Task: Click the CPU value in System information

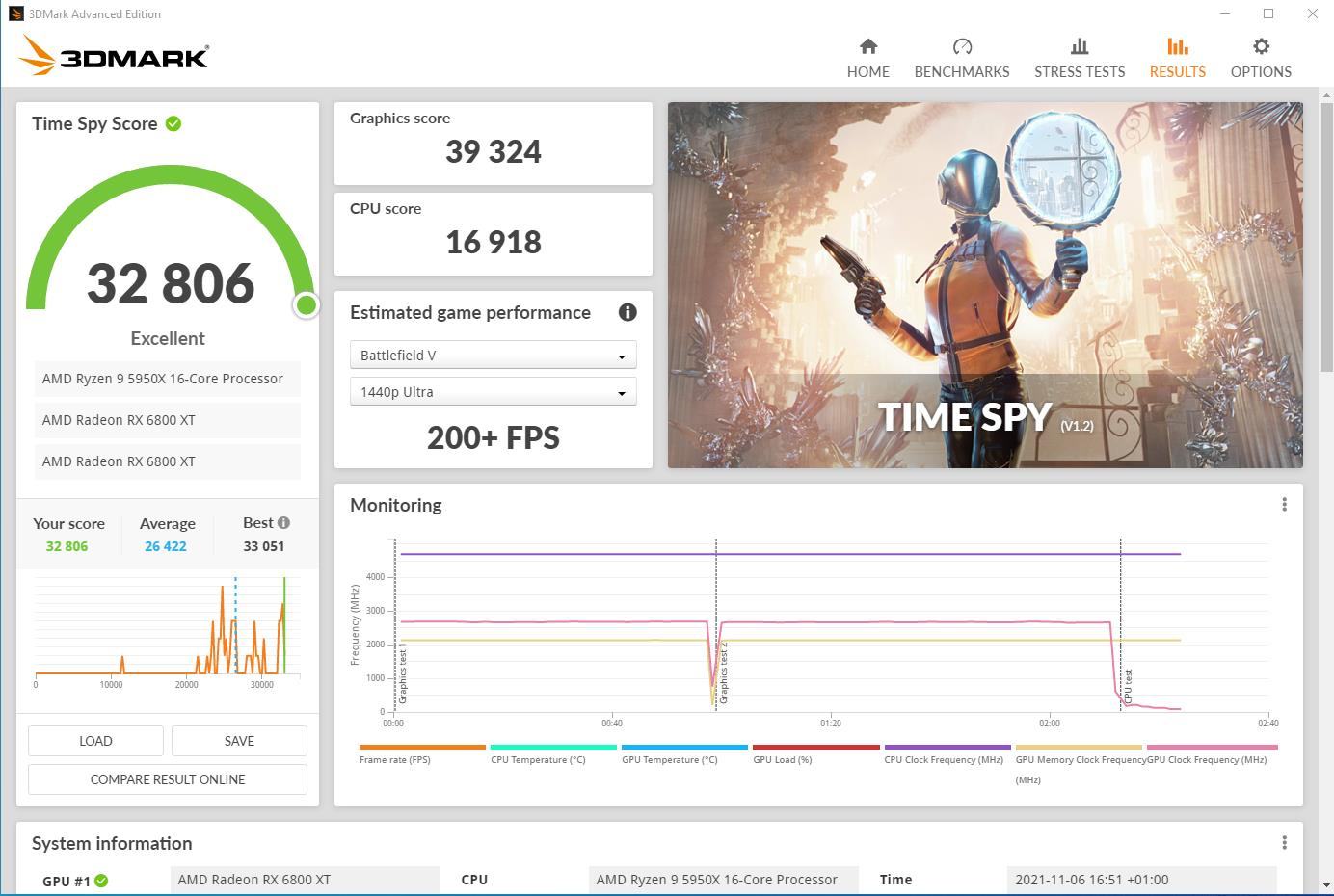Action: pyautogui.click(x=723, y=880)
